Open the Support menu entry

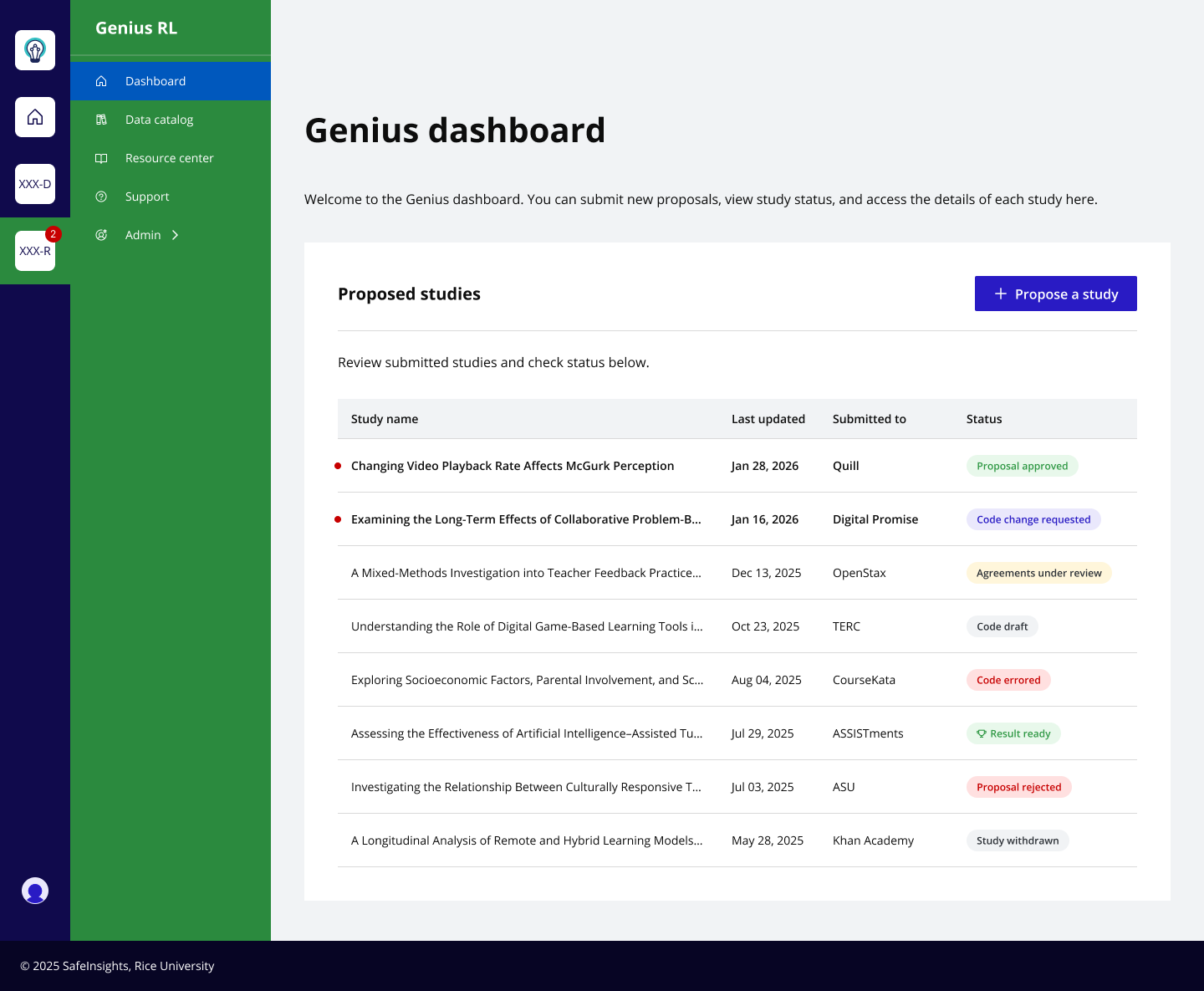click(147, 196)
